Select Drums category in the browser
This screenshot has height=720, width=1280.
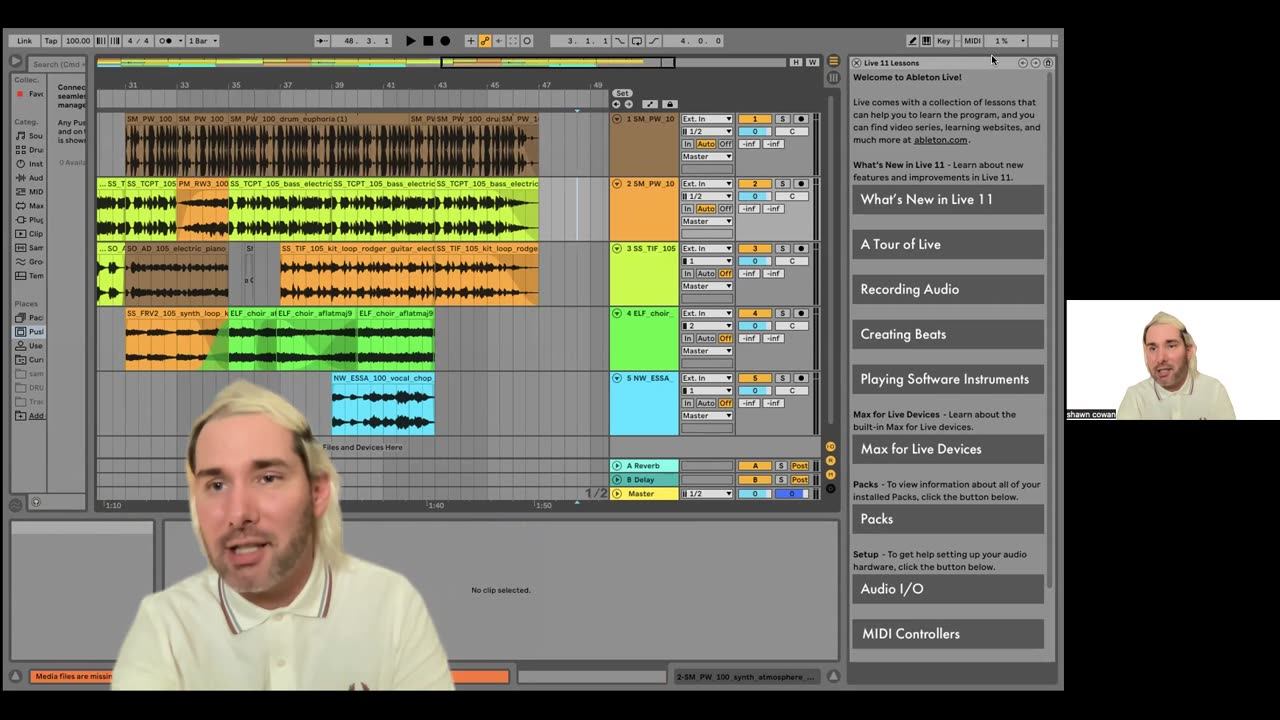coord(30,150)
